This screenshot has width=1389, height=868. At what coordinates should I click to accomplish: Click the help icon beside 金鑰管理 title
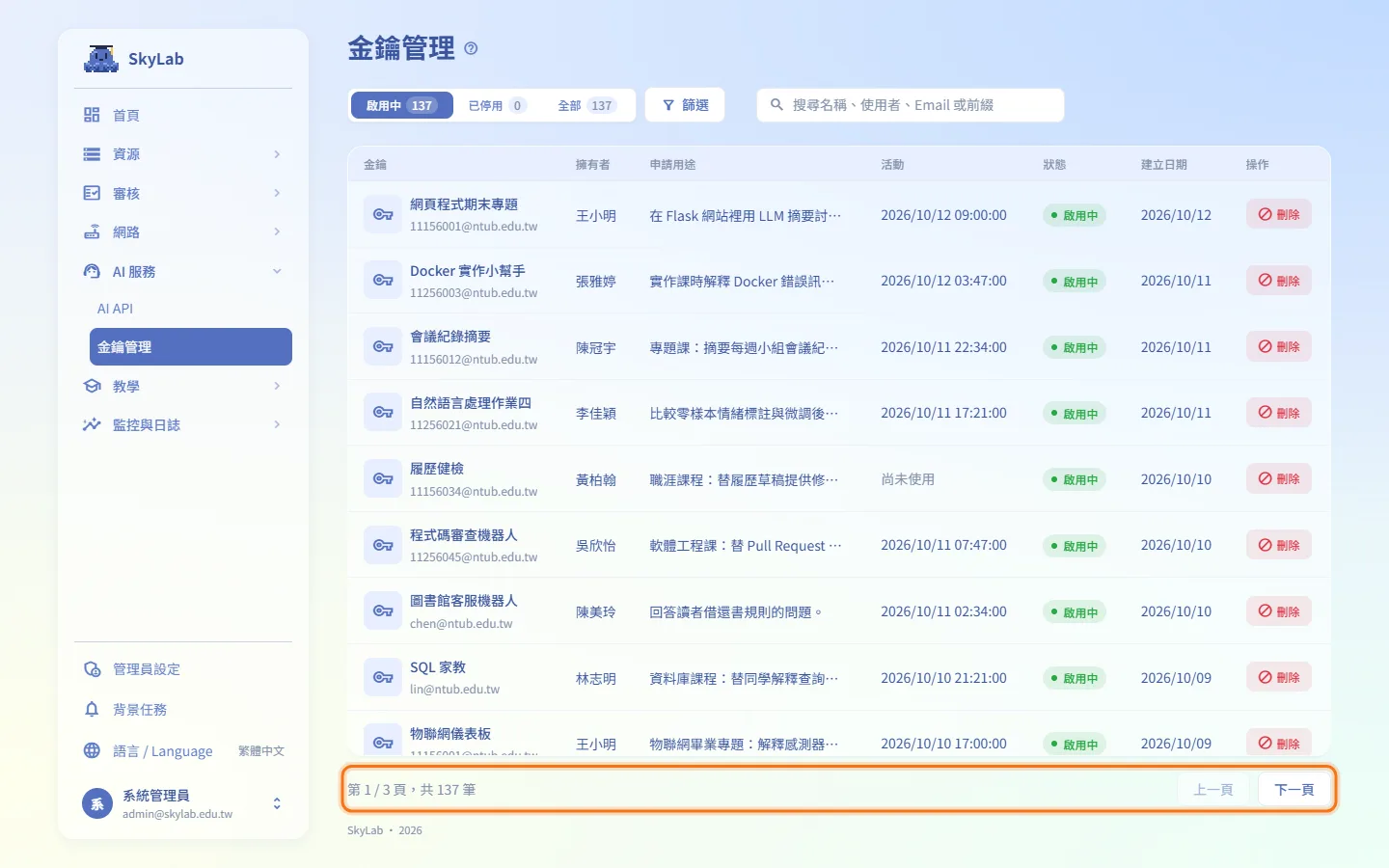point(471,48)
